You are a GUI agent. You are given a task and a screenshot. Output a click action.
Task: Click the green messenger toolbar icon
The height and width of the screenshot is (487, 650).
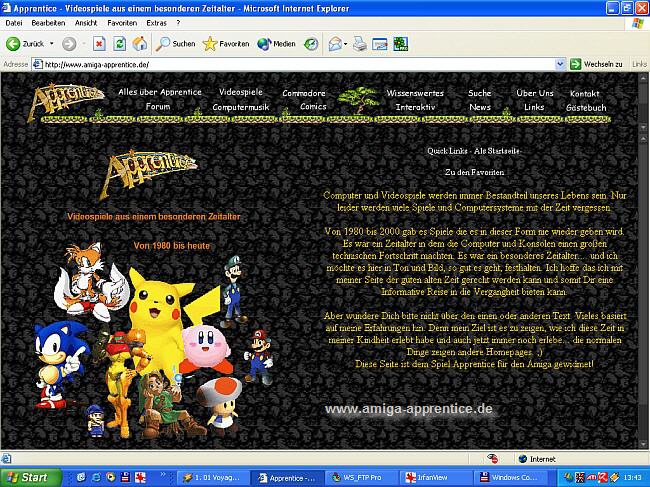[401, 44]
